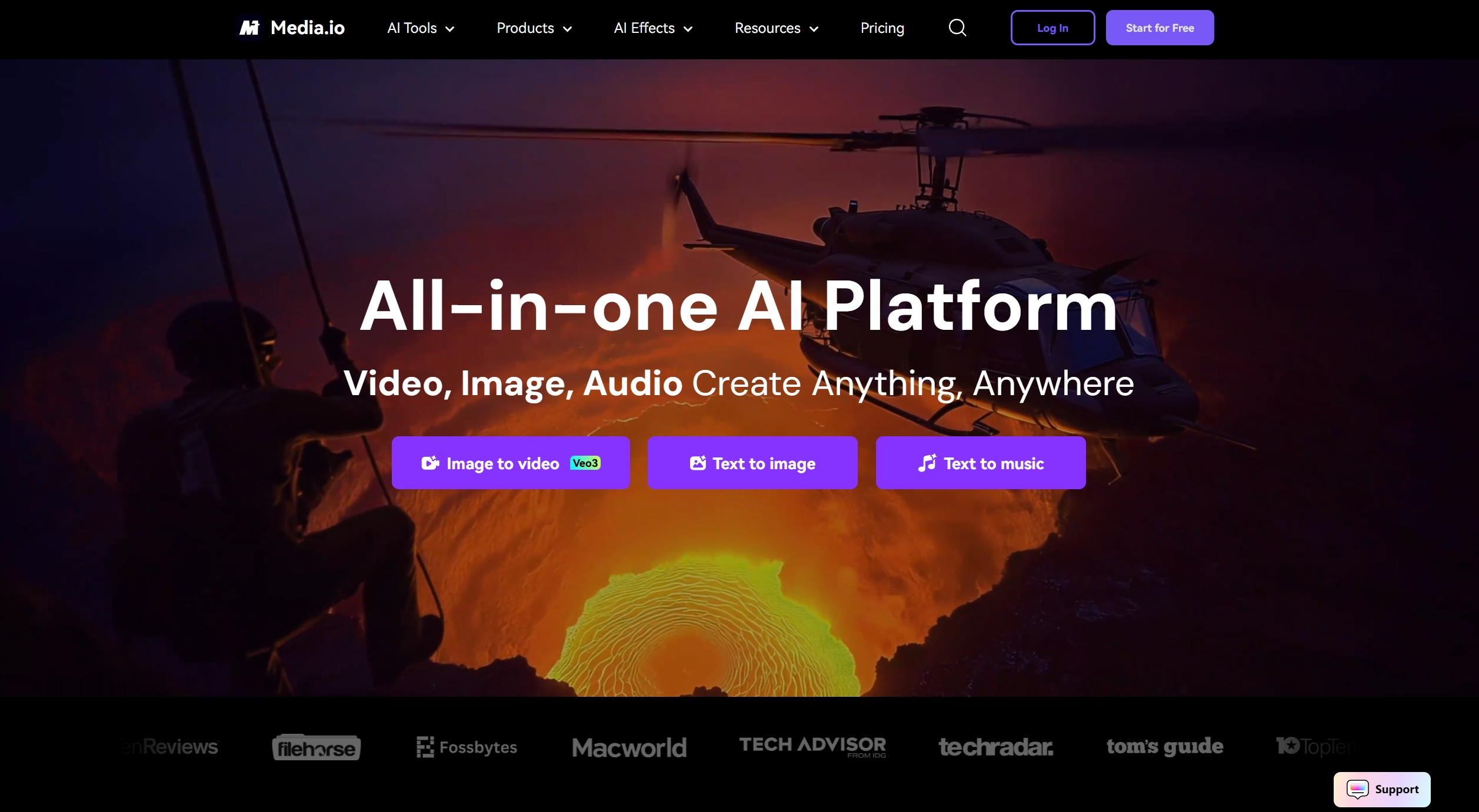Click the Veo3 badge
Viewport: 1479px width, 812px height.
pos(585,463)
